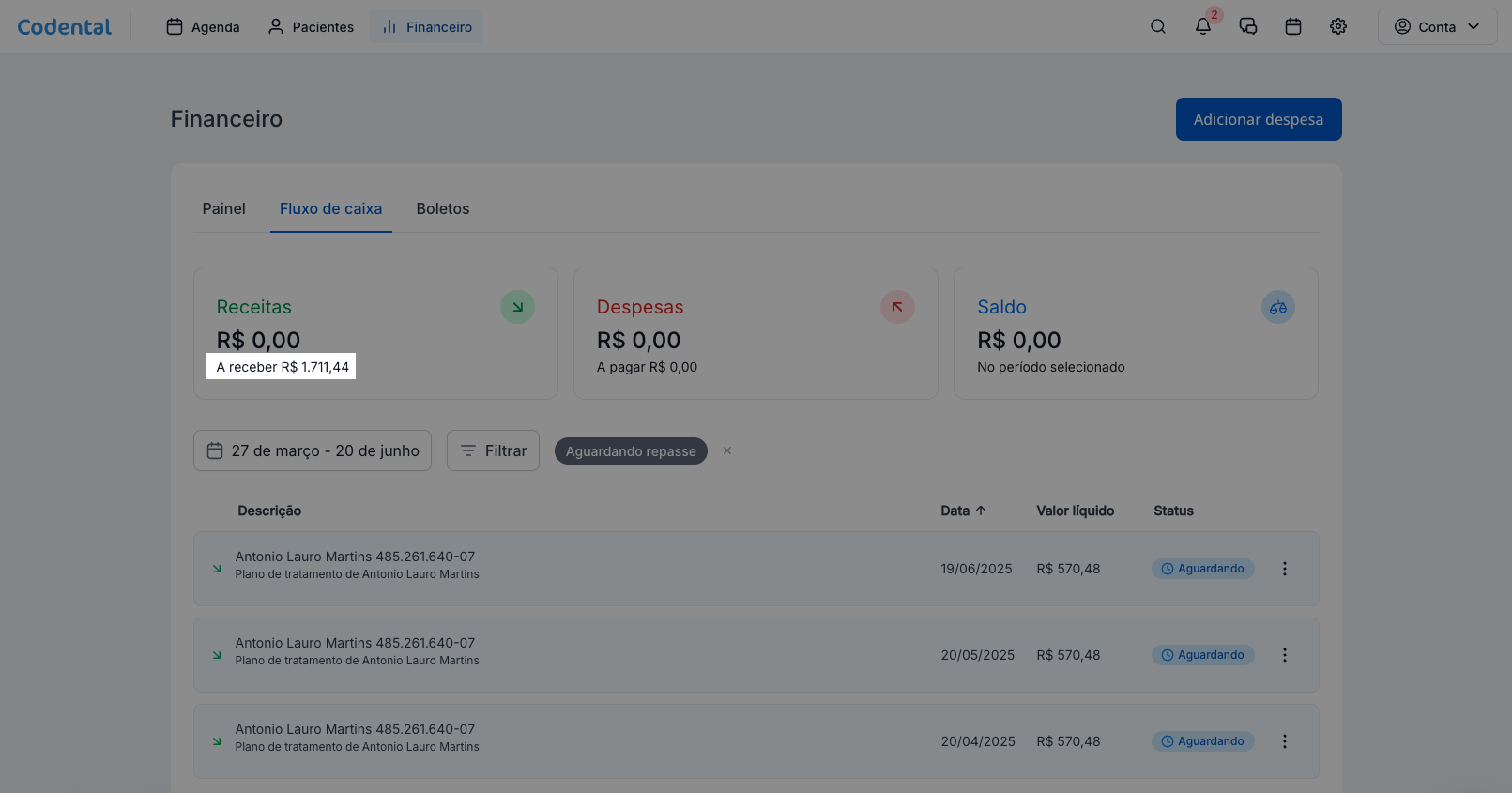Switch to the Painel tab
This screenshot has height=793, width=1512.
coord(223,208)
